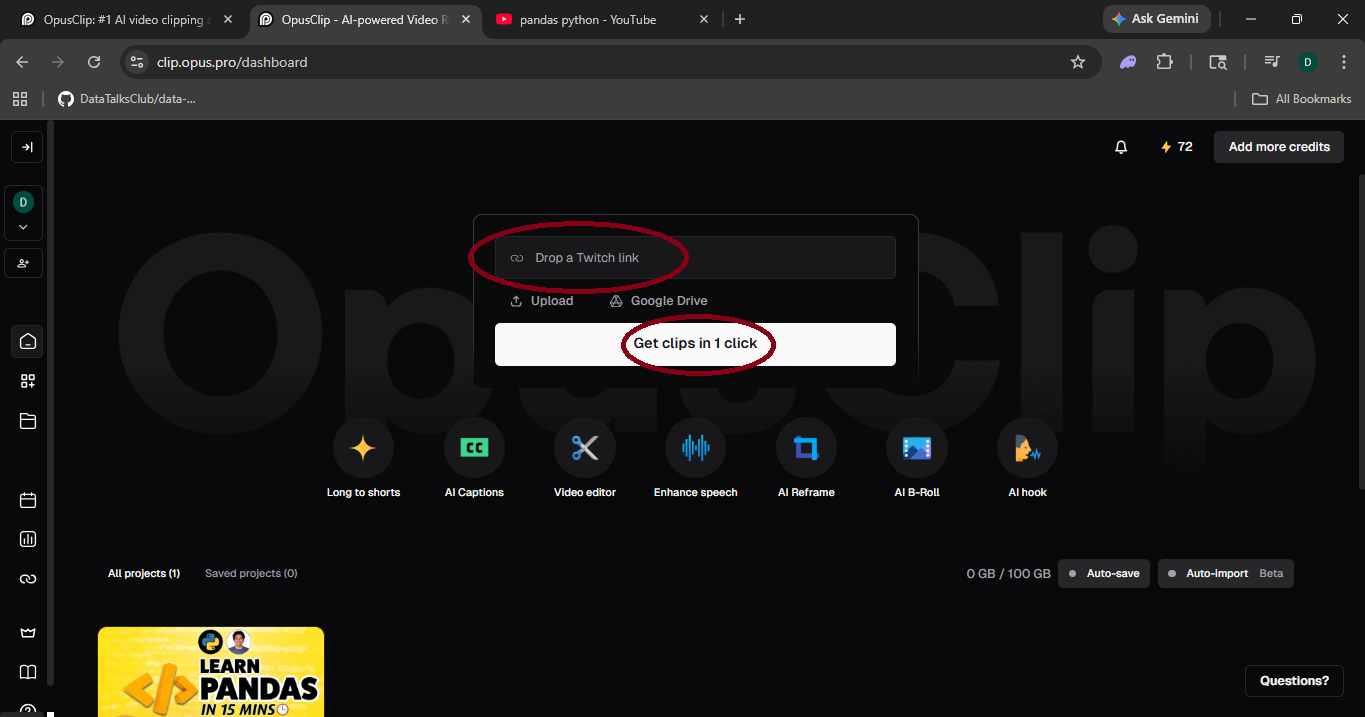Toggle the Auto-save option
Screen dimensions: 1365x717
[1104, 574]
